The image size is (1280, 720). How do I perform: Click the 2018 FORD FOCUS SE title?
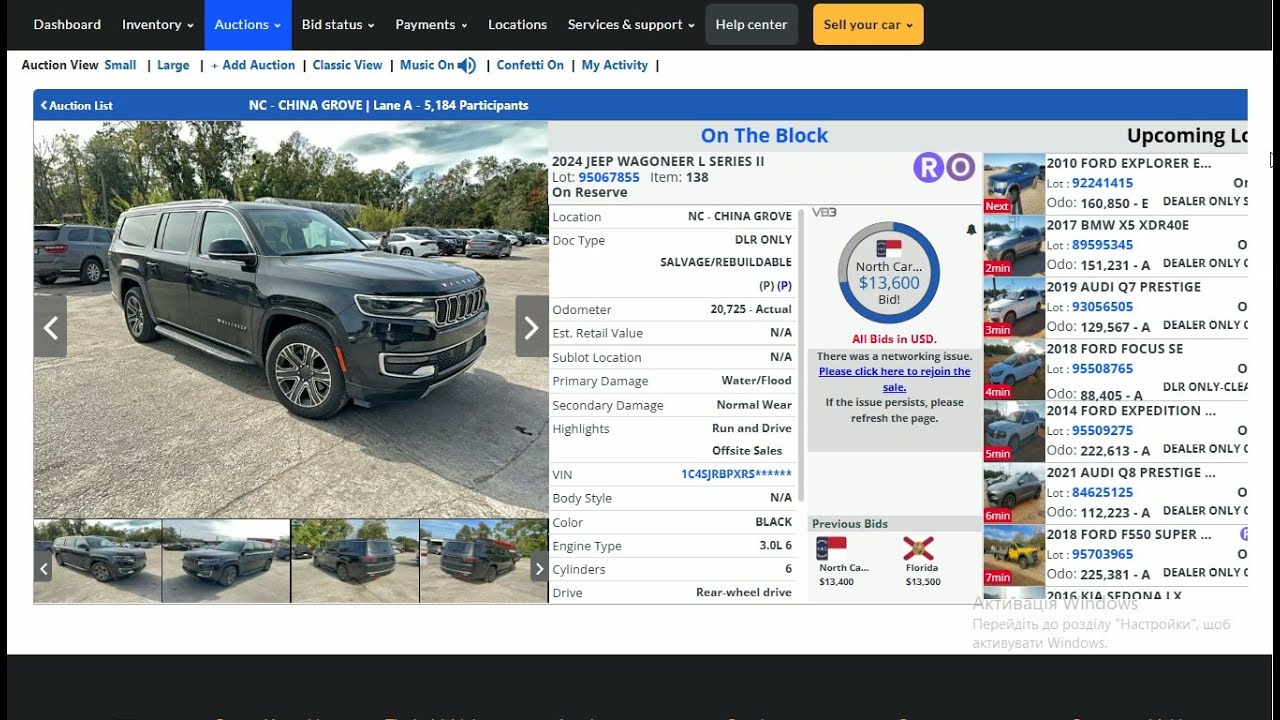pyautogui.click(x=1115, y=349)
